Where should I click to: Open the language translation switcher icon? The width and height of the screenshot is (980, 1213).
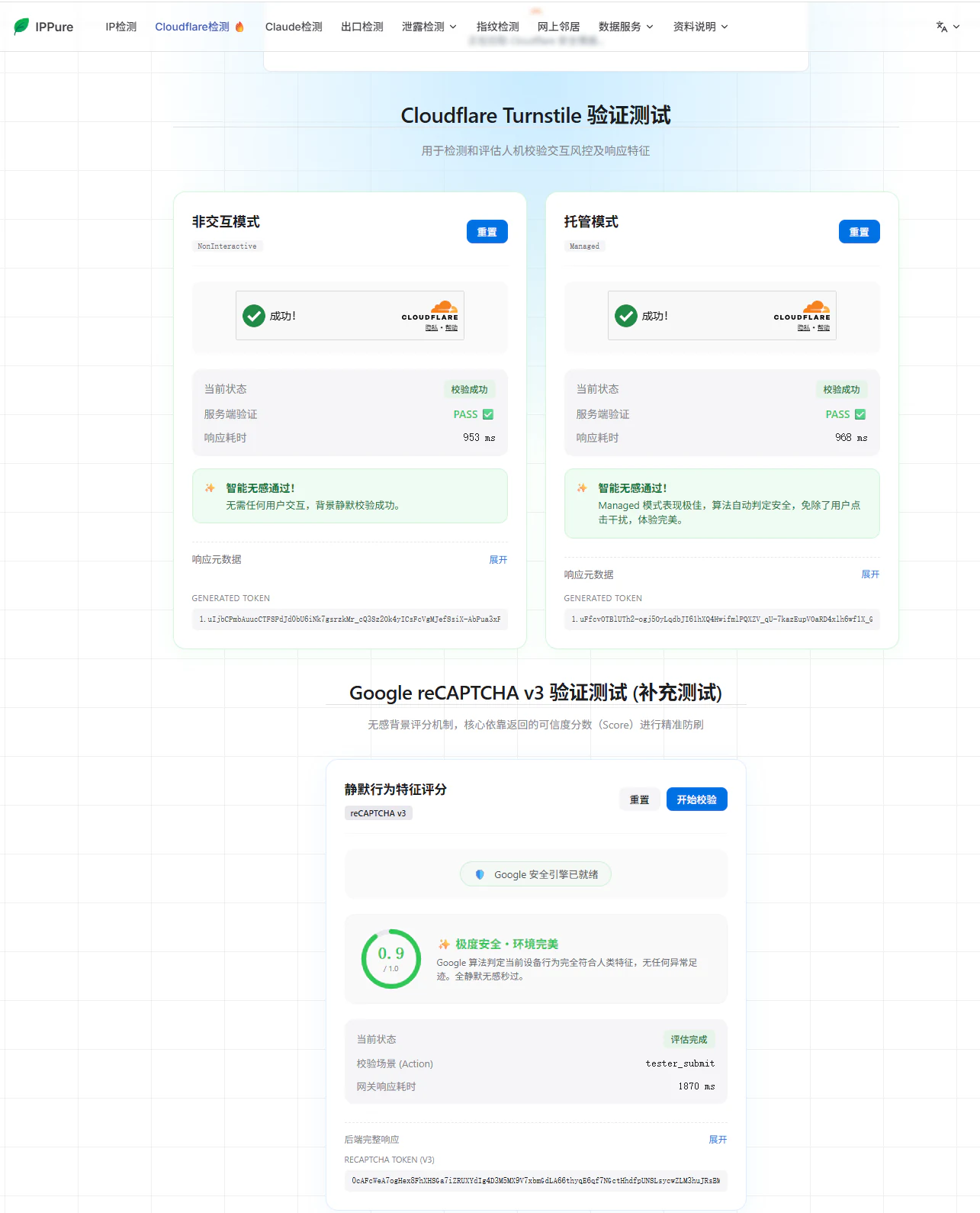pyautogui.click(x=942, y=27)
